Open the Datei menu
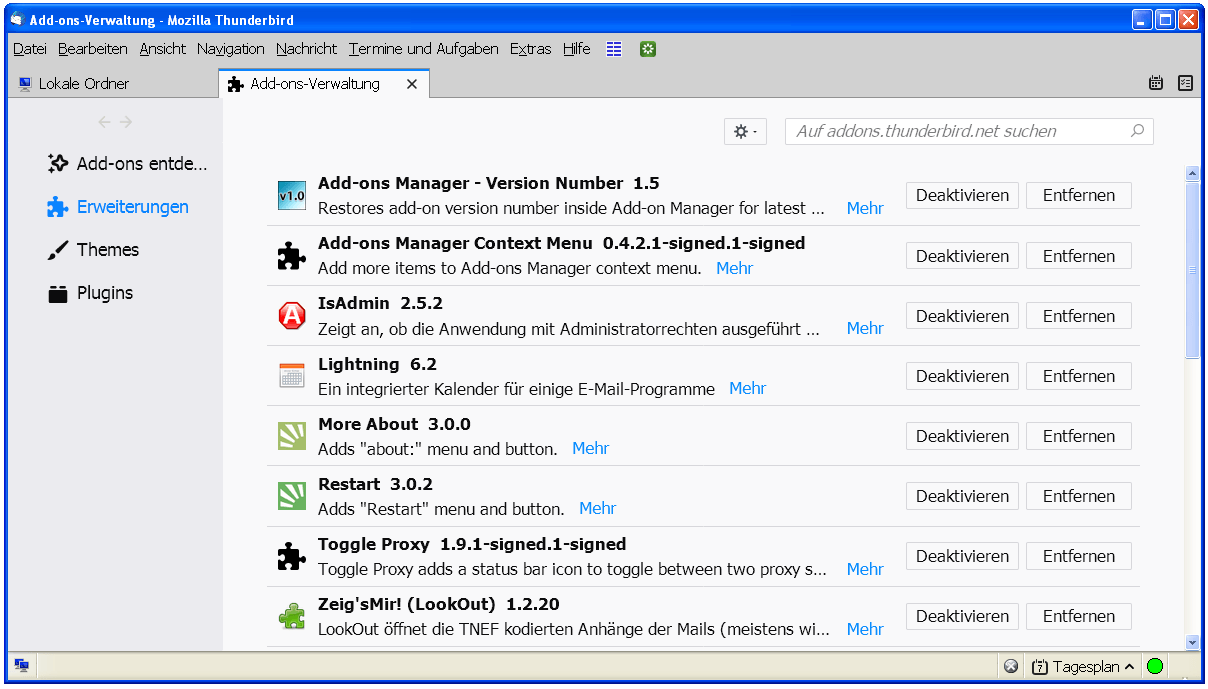The height and width of the screenshot is (689, 1208). (x=30, y=49)
